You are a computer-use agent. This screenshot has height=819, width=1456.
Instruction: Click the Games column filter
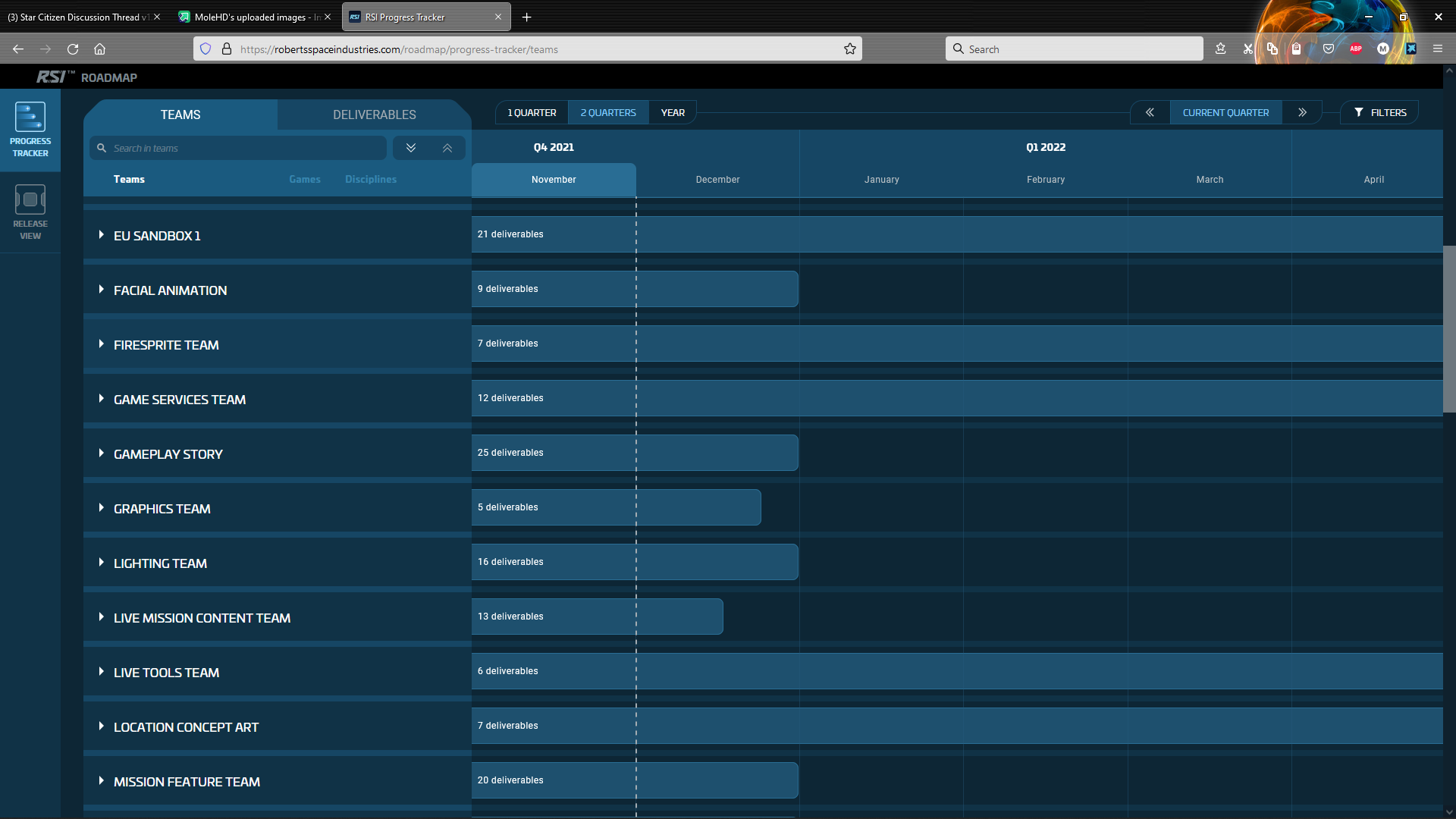[305, 179]
